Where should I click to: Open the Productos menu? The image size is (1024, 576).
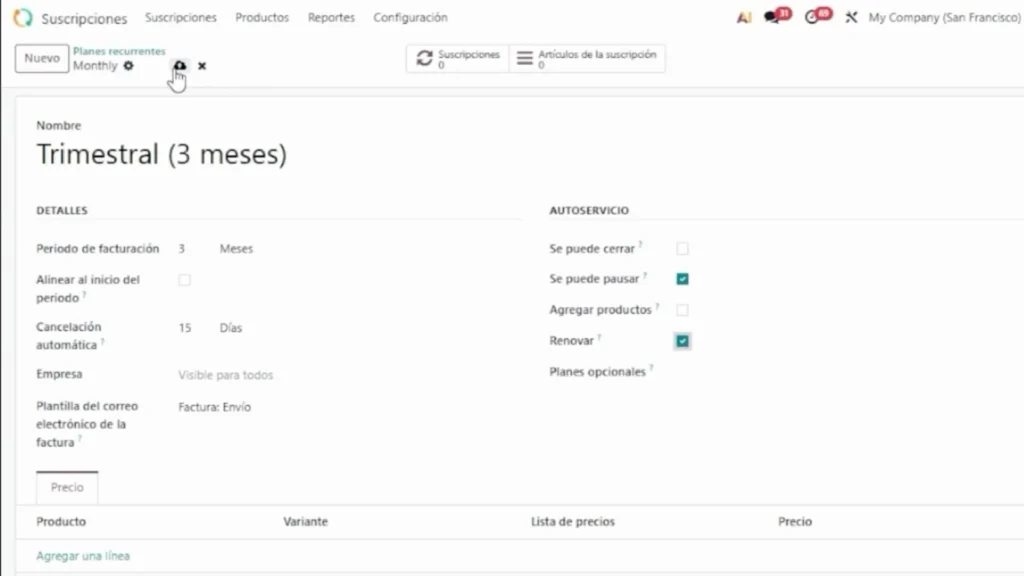pos(262,18)
